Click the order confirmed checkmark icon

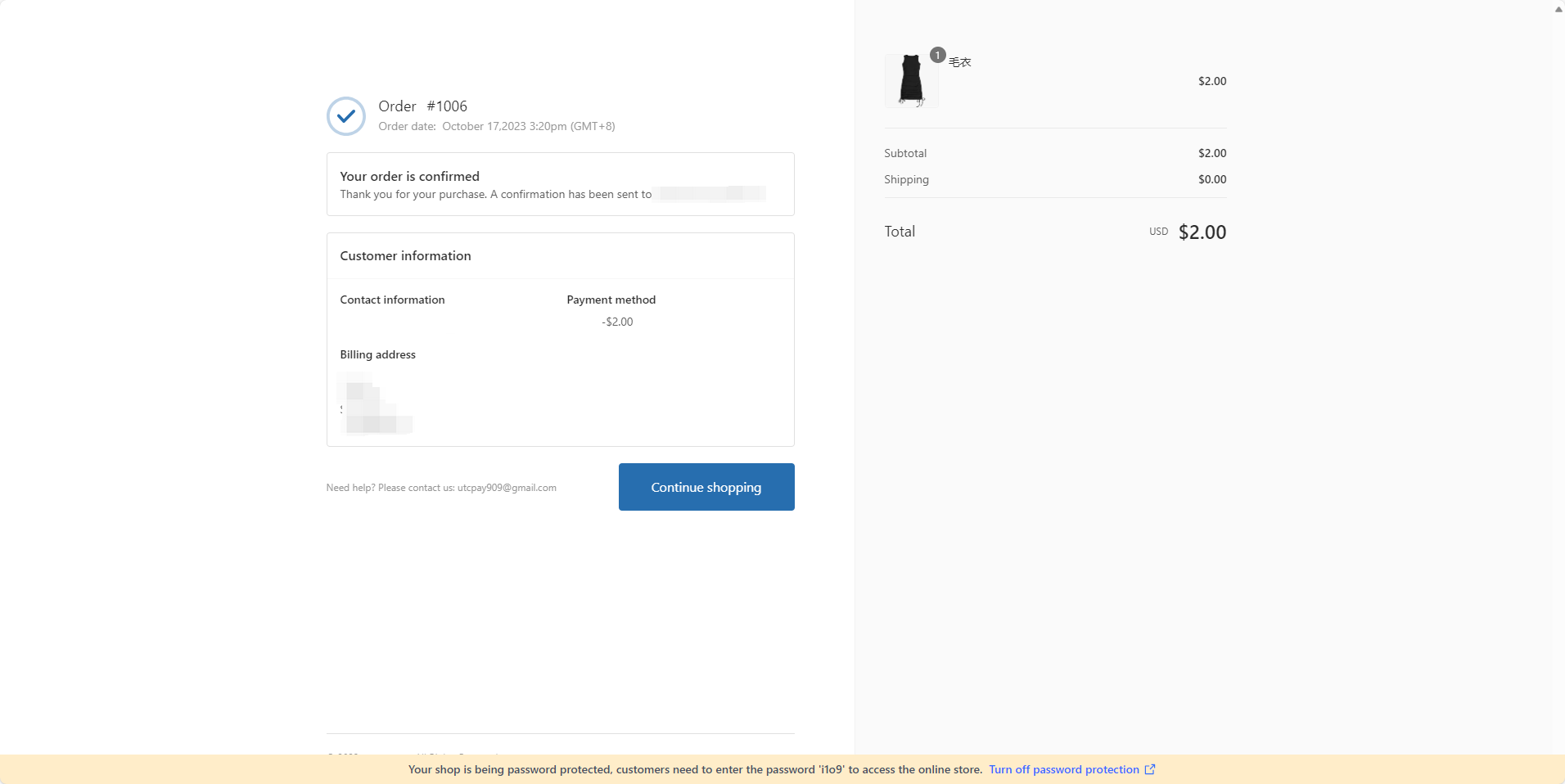[x=346, y=116]
